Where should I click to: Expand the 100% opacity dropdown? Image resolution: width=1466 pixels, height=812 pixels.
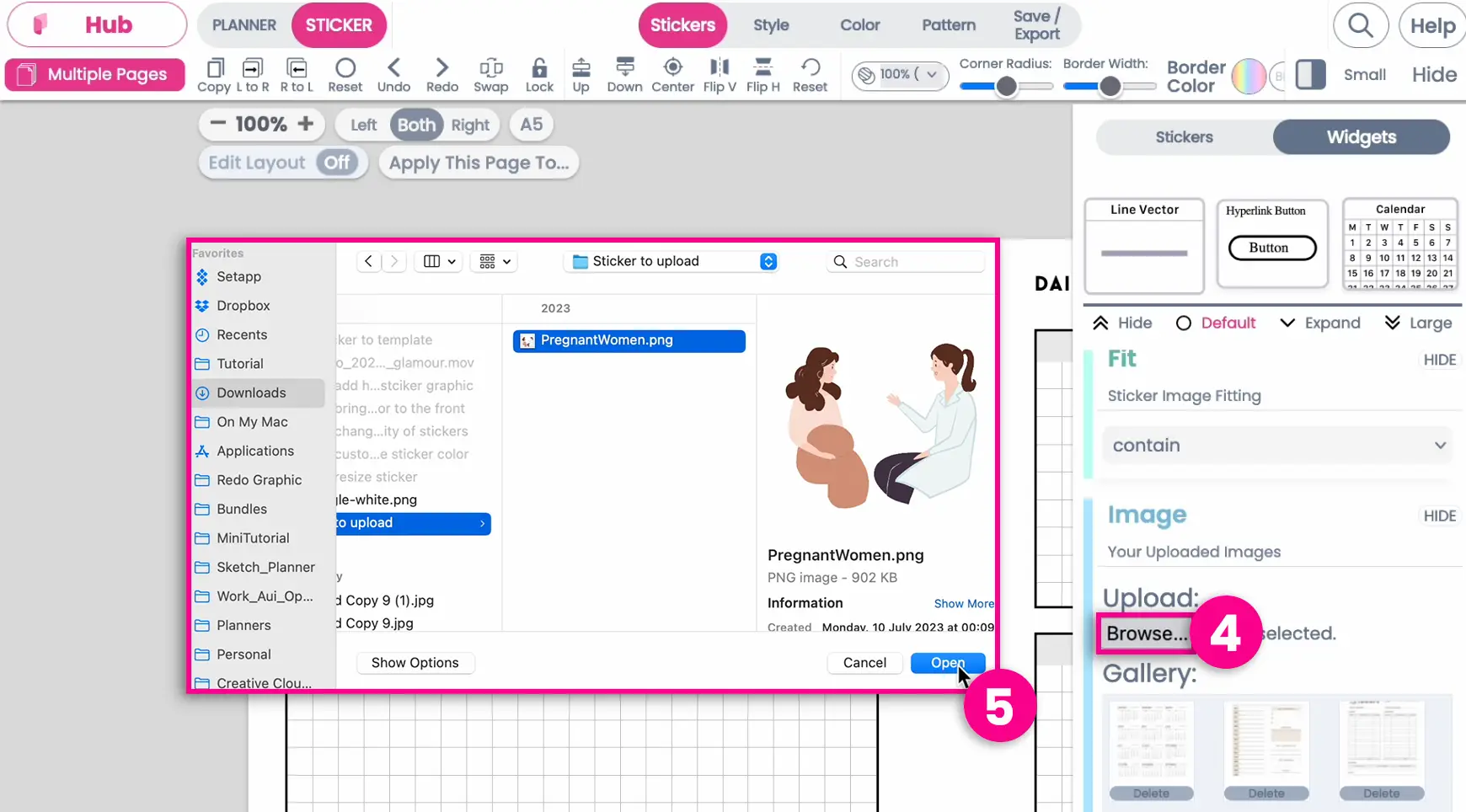[x=900, y=75]
